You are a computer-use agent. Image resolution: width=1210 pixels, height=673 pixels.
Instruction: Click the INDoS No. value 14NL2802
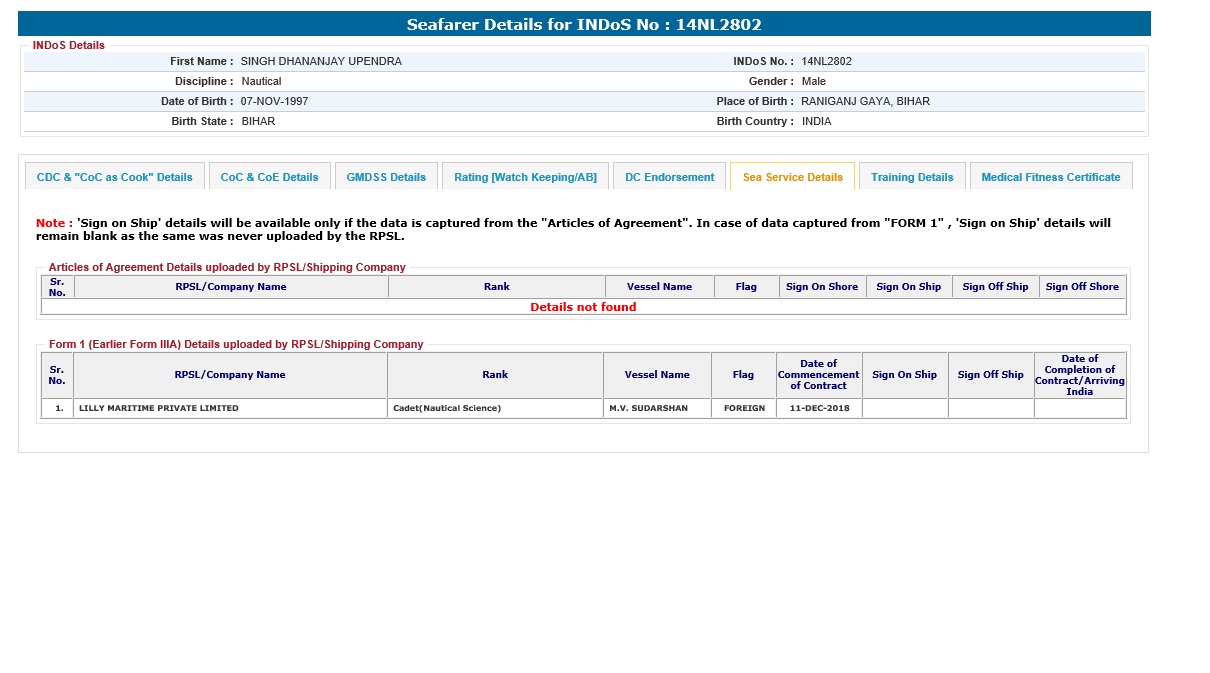click(826, 61)
